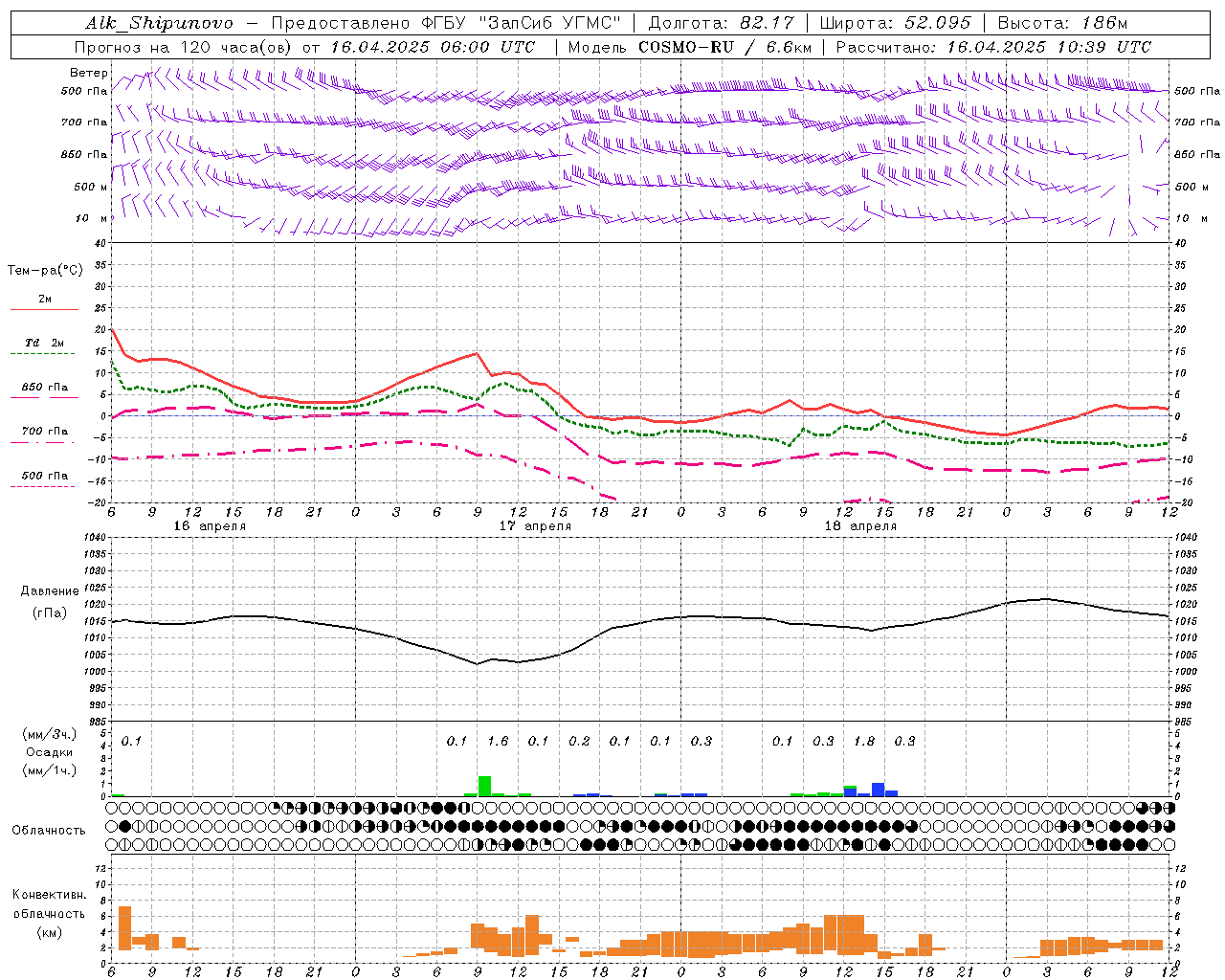This screenshot has width=1225, height=980.
Task: Click the (мм/1ч.) precipitation unit label
Action: click(50, 770)
